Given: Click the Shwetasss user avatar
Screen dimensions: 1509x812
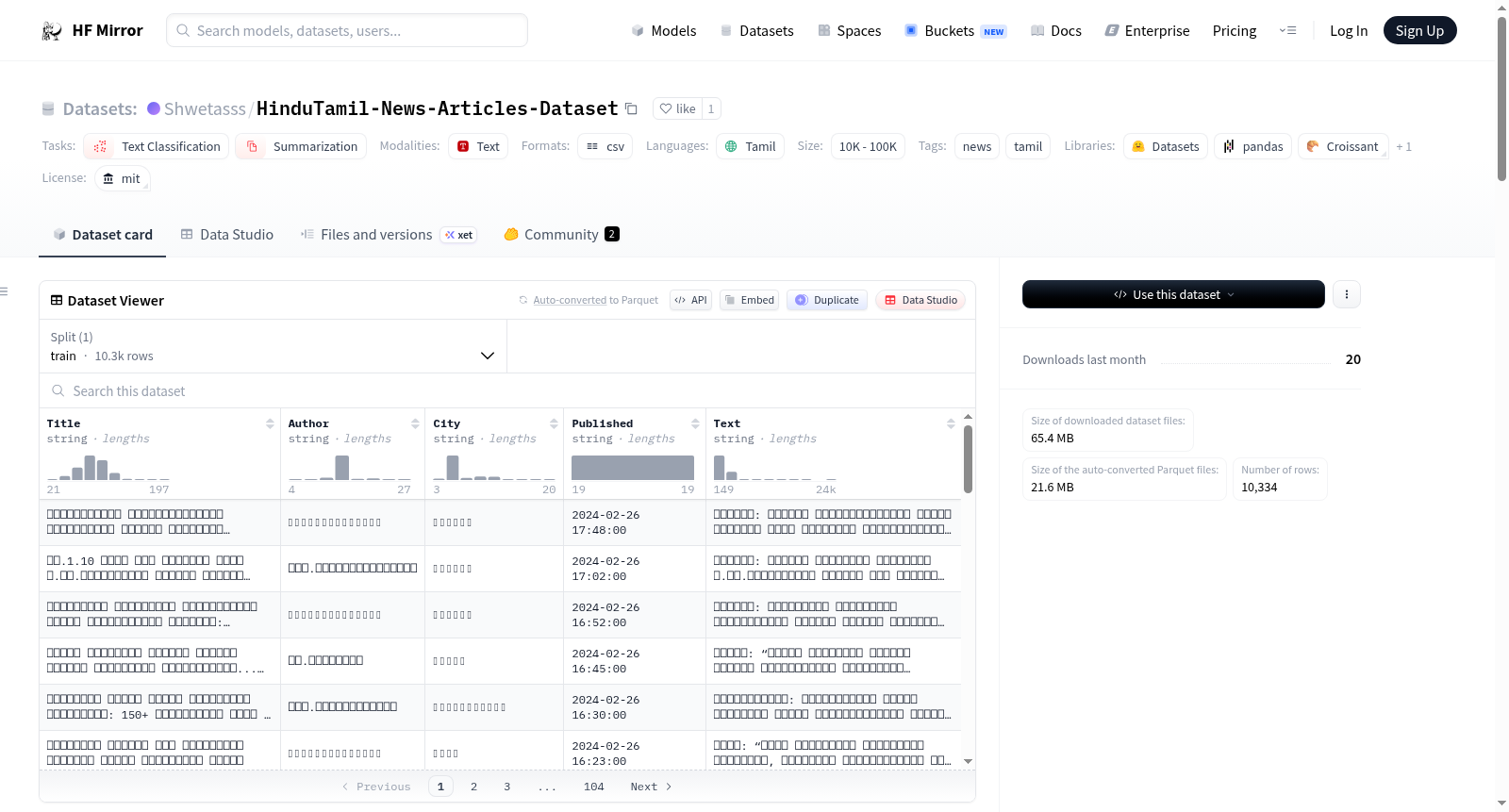Looking at the screenshot, I should coord(154,108).
